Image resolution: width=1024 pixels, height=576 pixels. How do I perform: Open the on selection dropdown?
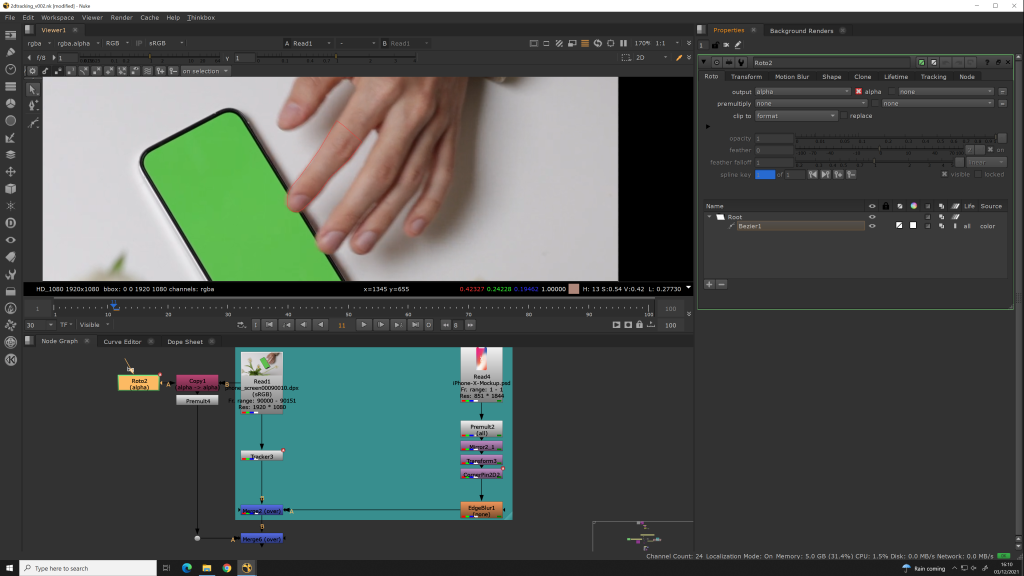click(205, 71)
